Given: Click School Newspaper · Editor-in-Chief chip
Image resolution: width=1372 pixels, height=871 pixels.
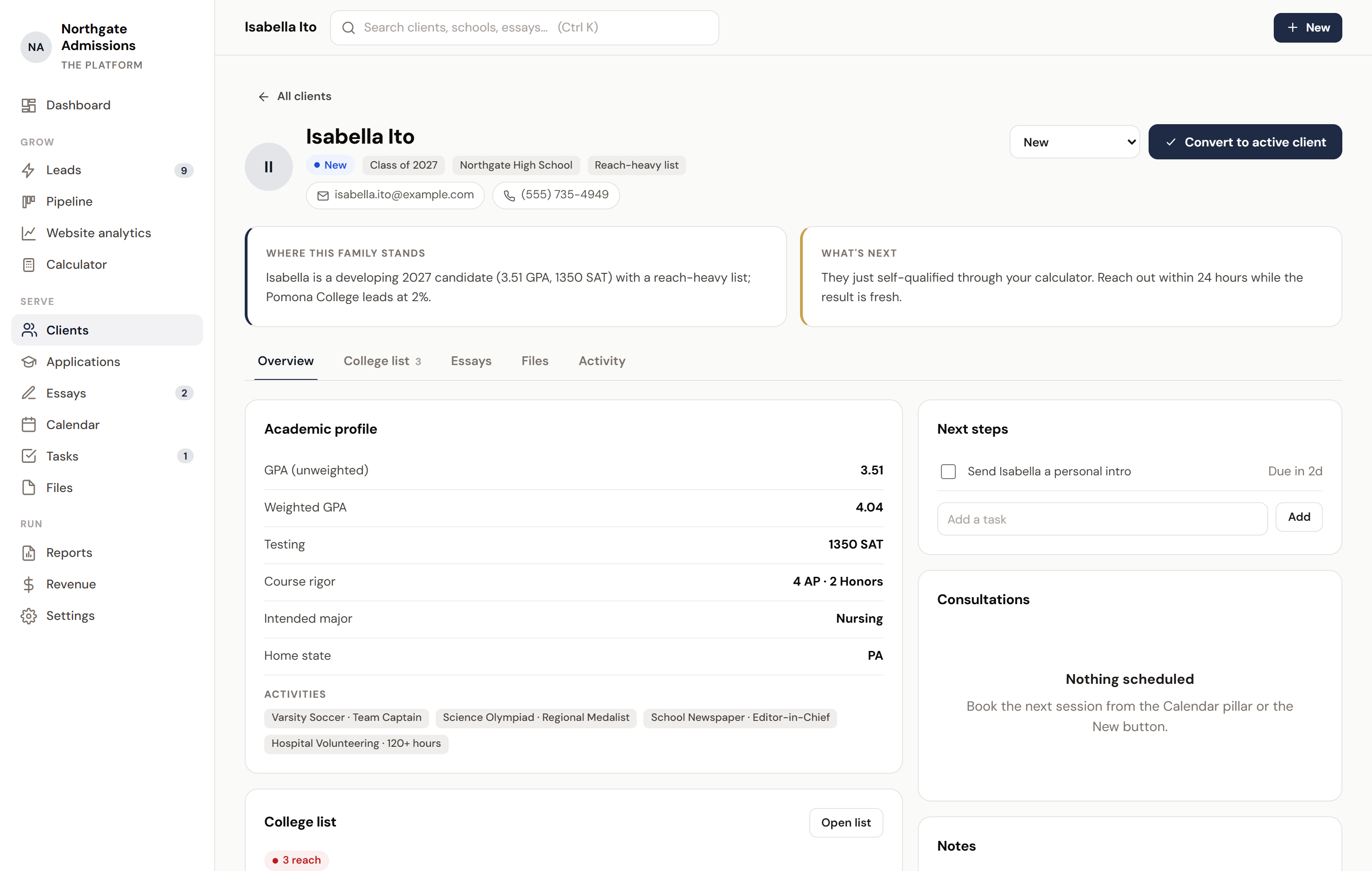Looking at the screenshot, I should coord(740,718).
